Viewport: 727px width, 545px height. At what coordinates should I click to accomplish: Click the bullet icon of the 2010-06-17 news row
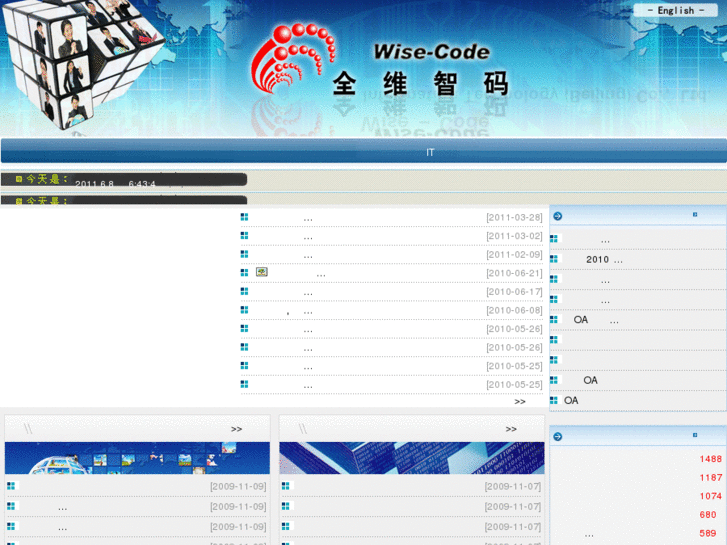tap(244, 291)
